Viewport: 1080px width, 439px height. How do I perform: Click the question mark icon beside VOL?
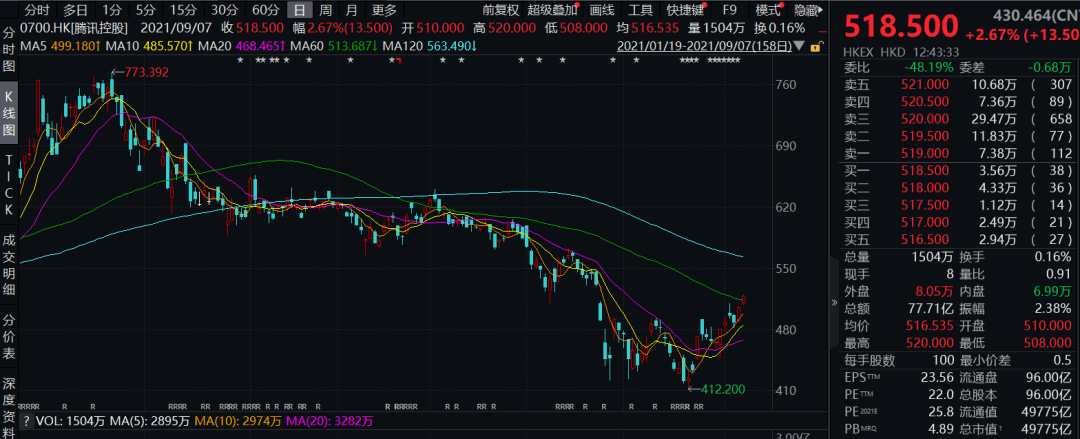click(26, 420)
